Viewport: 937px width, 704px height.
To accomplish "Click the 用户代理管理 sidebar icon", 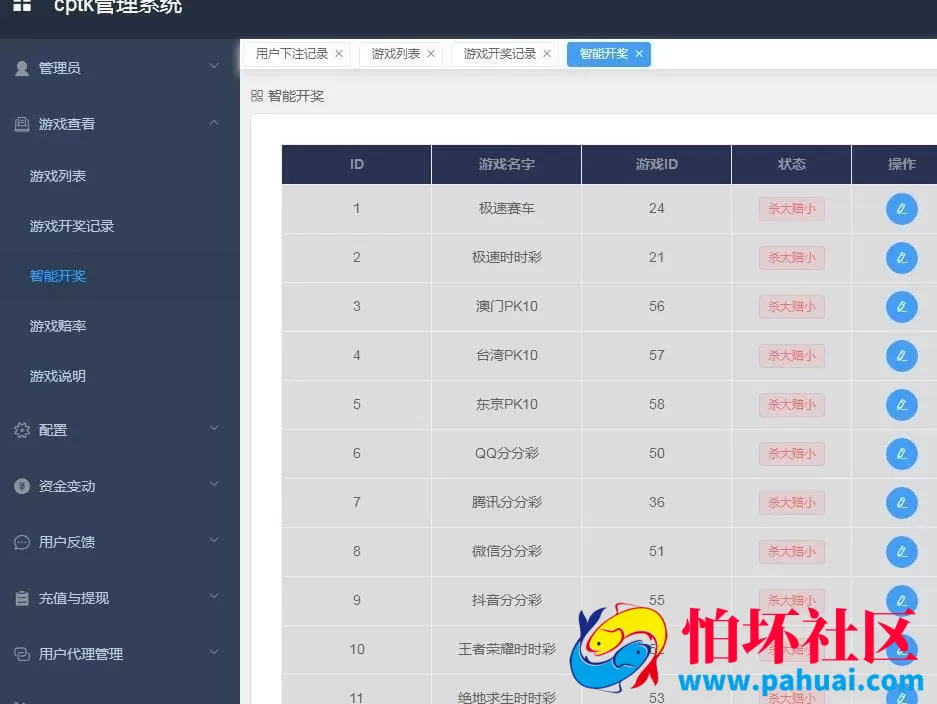I will (x=23, y=654).
